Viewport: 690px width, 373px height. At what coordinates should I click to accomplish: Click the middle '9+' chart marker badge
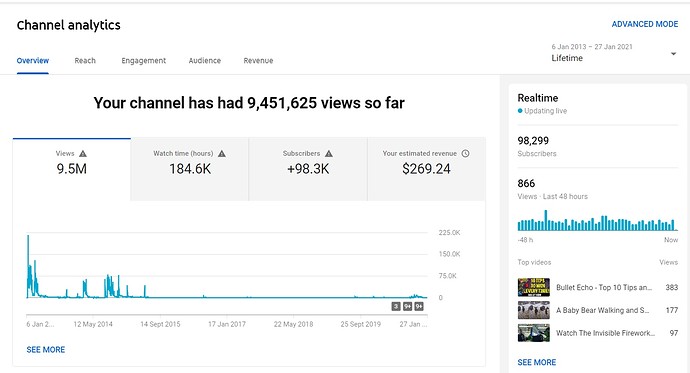point(407,306)
